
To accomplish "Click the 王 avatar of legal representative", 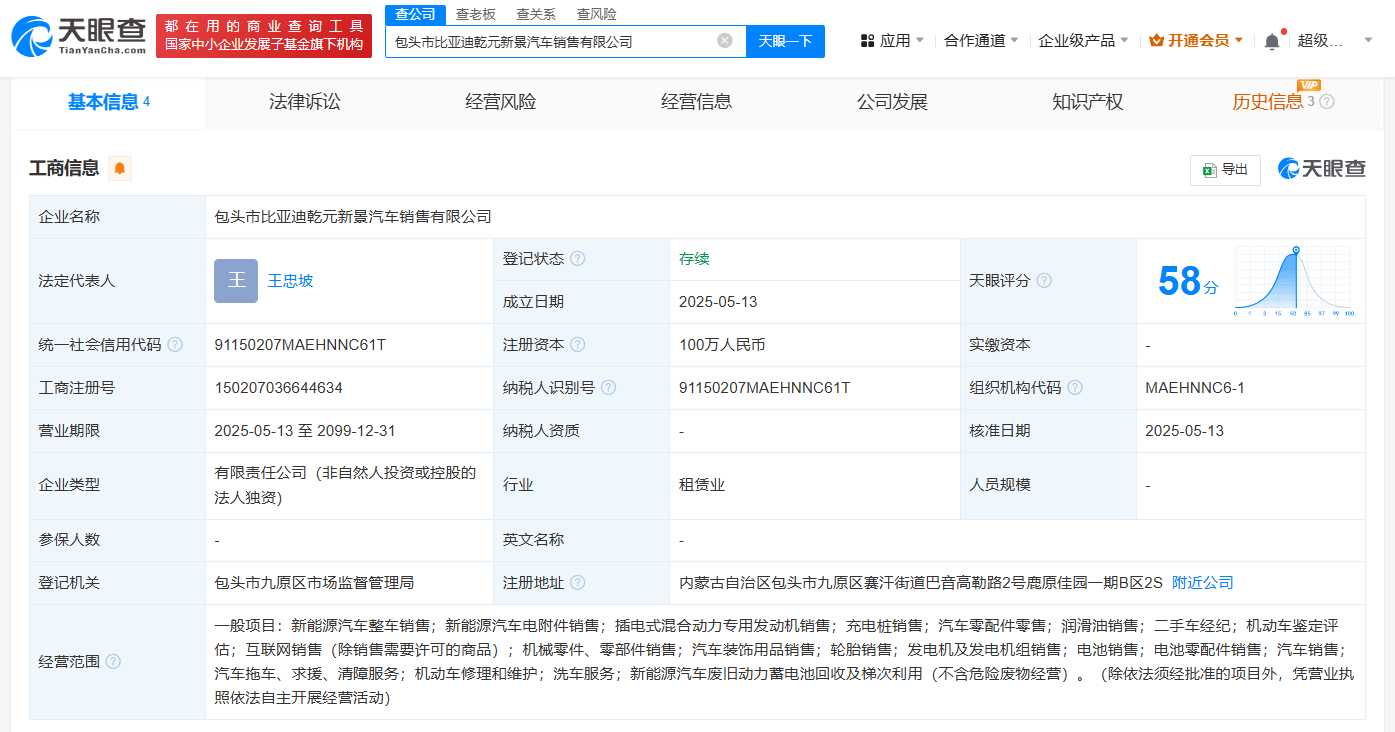I will point(236,281).
